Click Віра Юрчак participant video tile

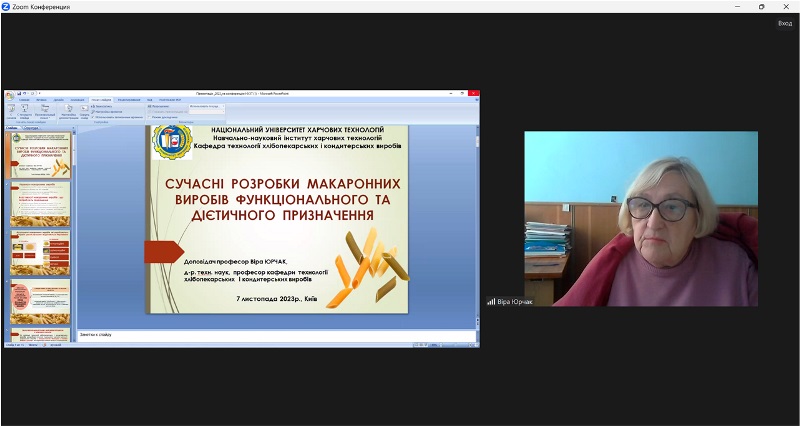click(x=641, y=219)
